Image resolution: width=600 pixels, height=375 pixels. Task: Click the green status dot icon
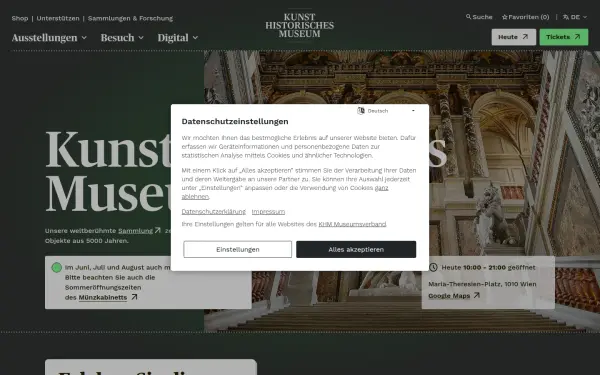tap(57, 267)
